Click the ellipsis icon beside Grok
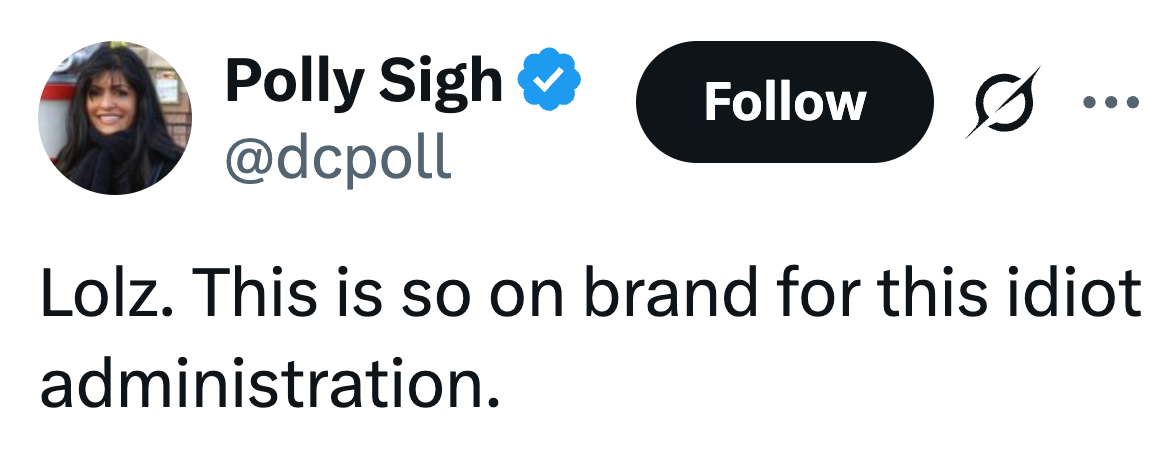Viewport: 1174px width, 452px height. 1113,102
